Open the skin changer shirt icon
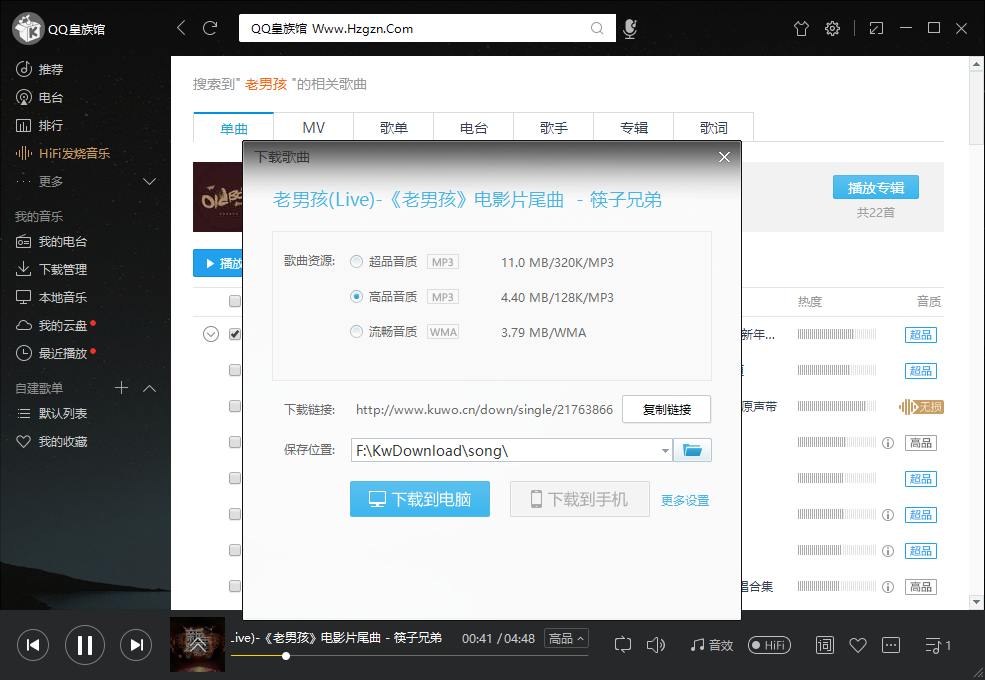The width and height of the screenshot is (985, 680). click(801, 29)
